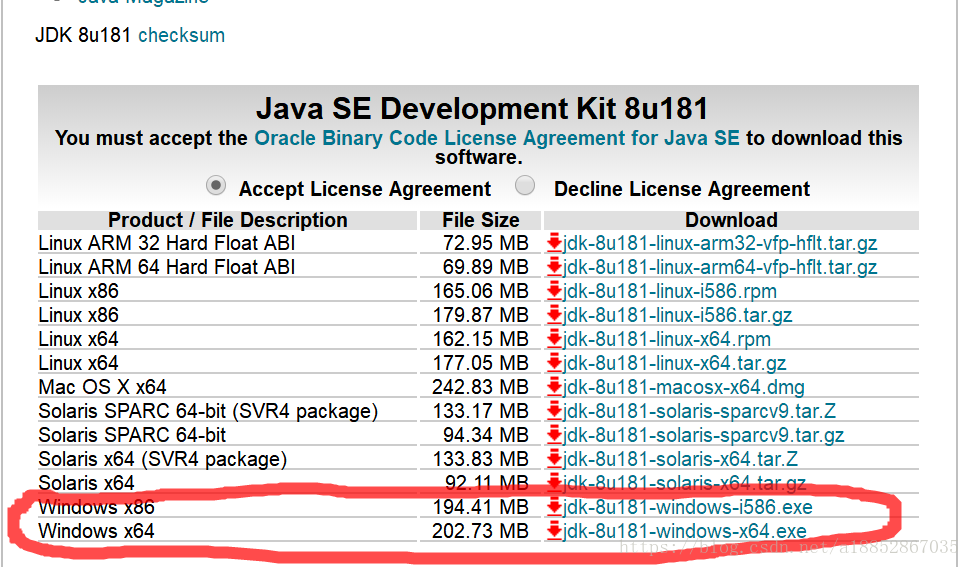The height and width of the screenshot is (567, 970).
Task: Download jdk-8u181-windows-i586.exe
Action: coord(688,508)
